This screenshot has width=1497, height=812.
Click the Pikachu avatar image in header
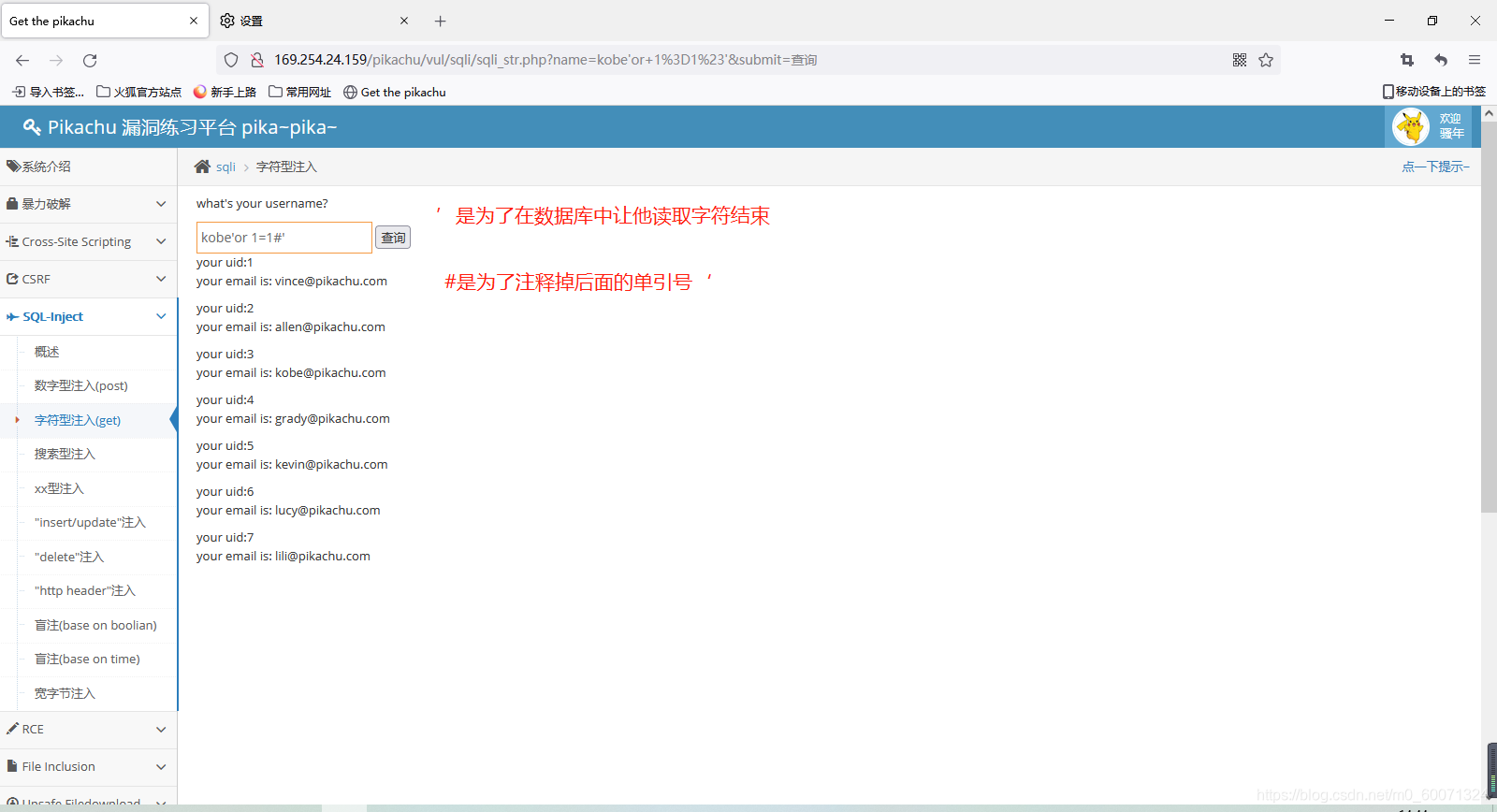(x=1411, y=126)
